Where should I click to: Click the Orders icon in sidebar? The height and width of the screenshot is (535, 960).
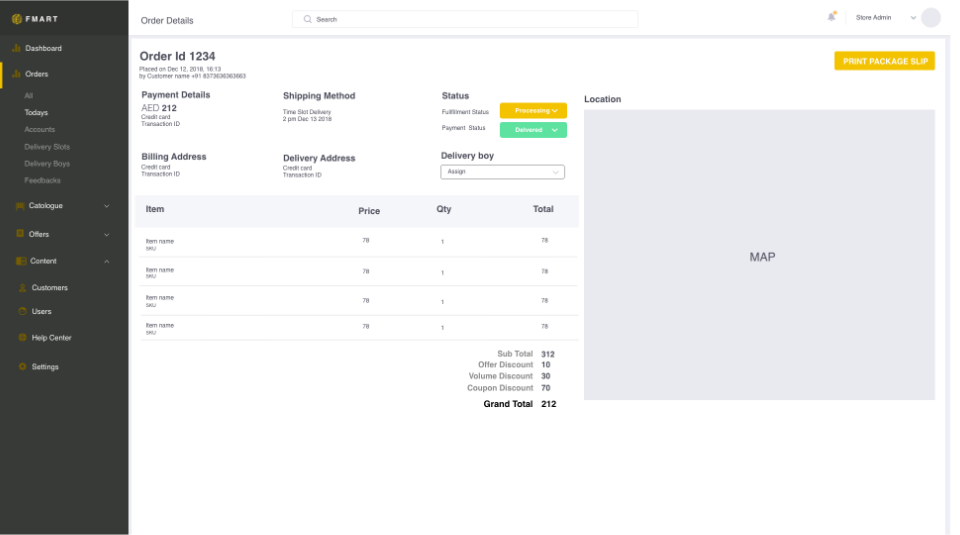coord(16,74)
